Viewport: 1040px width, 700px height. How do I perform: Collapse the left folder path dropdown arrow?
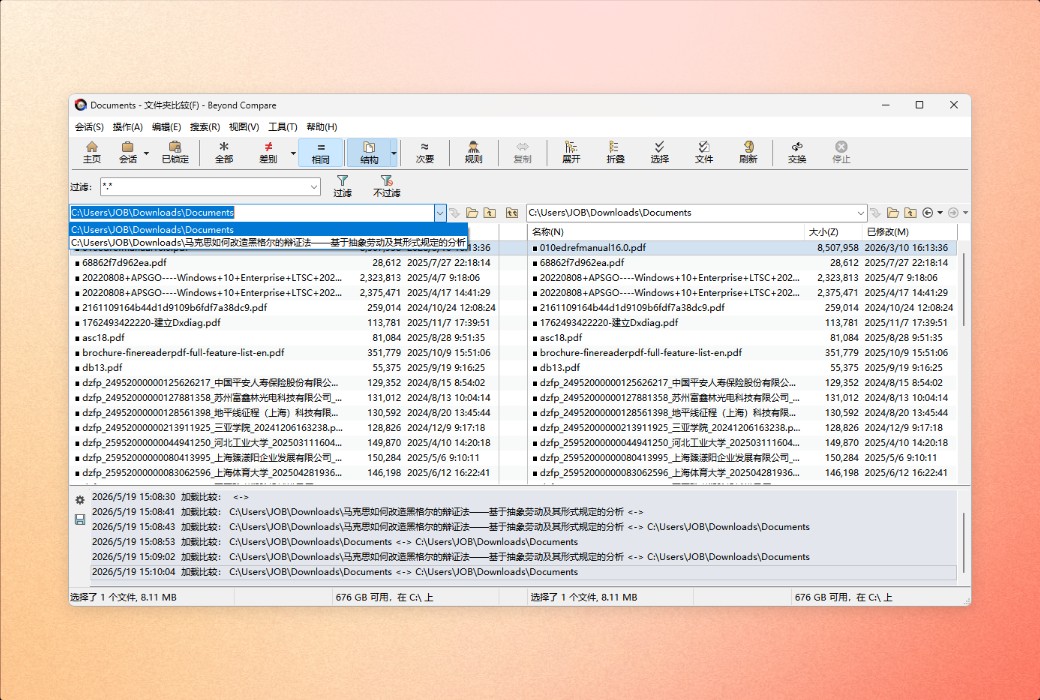[x=440, y=213]
